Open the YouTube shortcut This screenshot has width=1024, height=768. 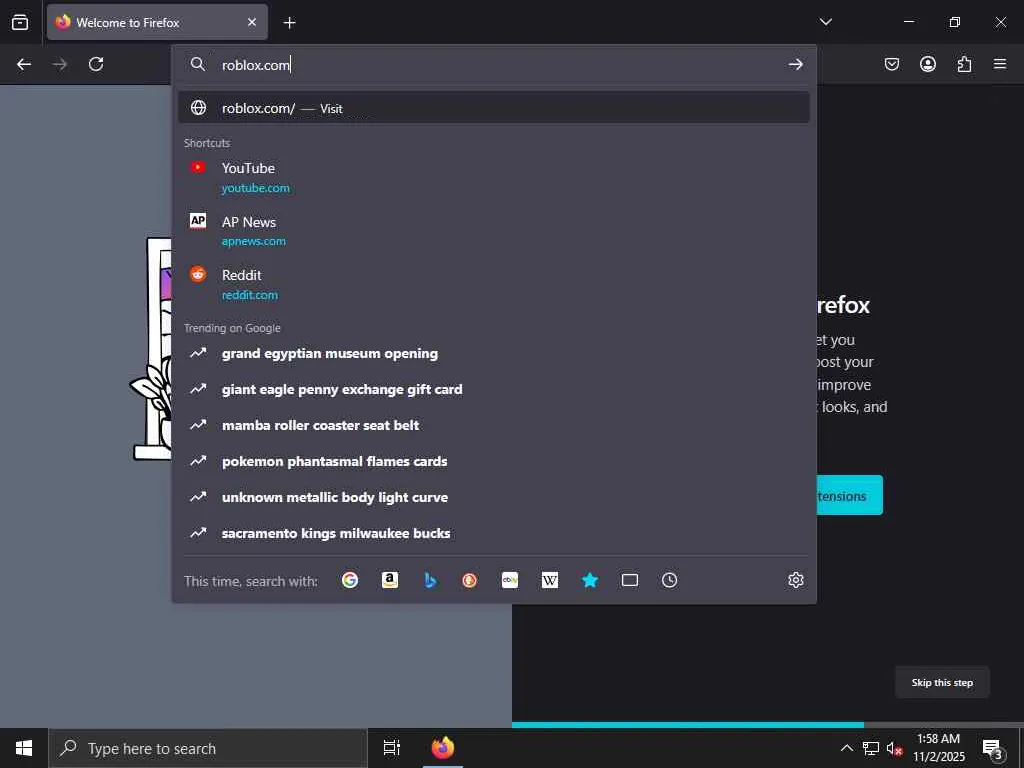[x=494, y=178]
